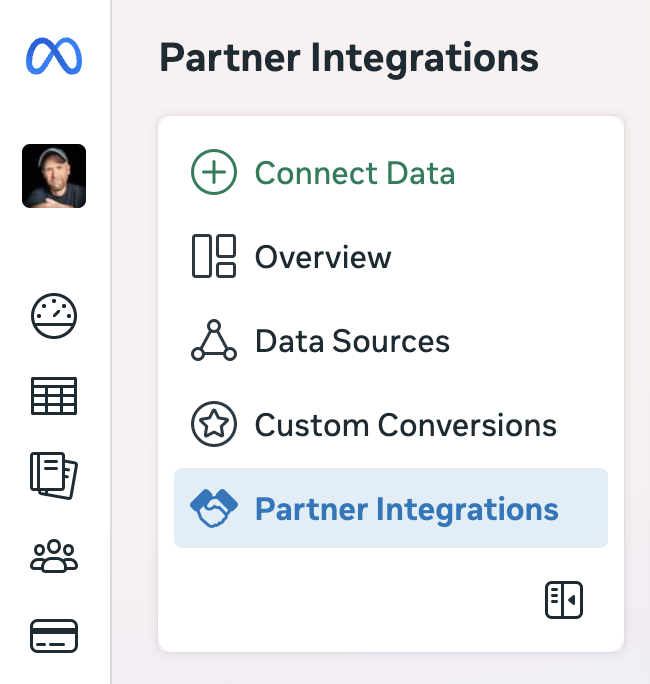Click the Custom Conversions star icon

pyautogui.click(x=214, y=424)
